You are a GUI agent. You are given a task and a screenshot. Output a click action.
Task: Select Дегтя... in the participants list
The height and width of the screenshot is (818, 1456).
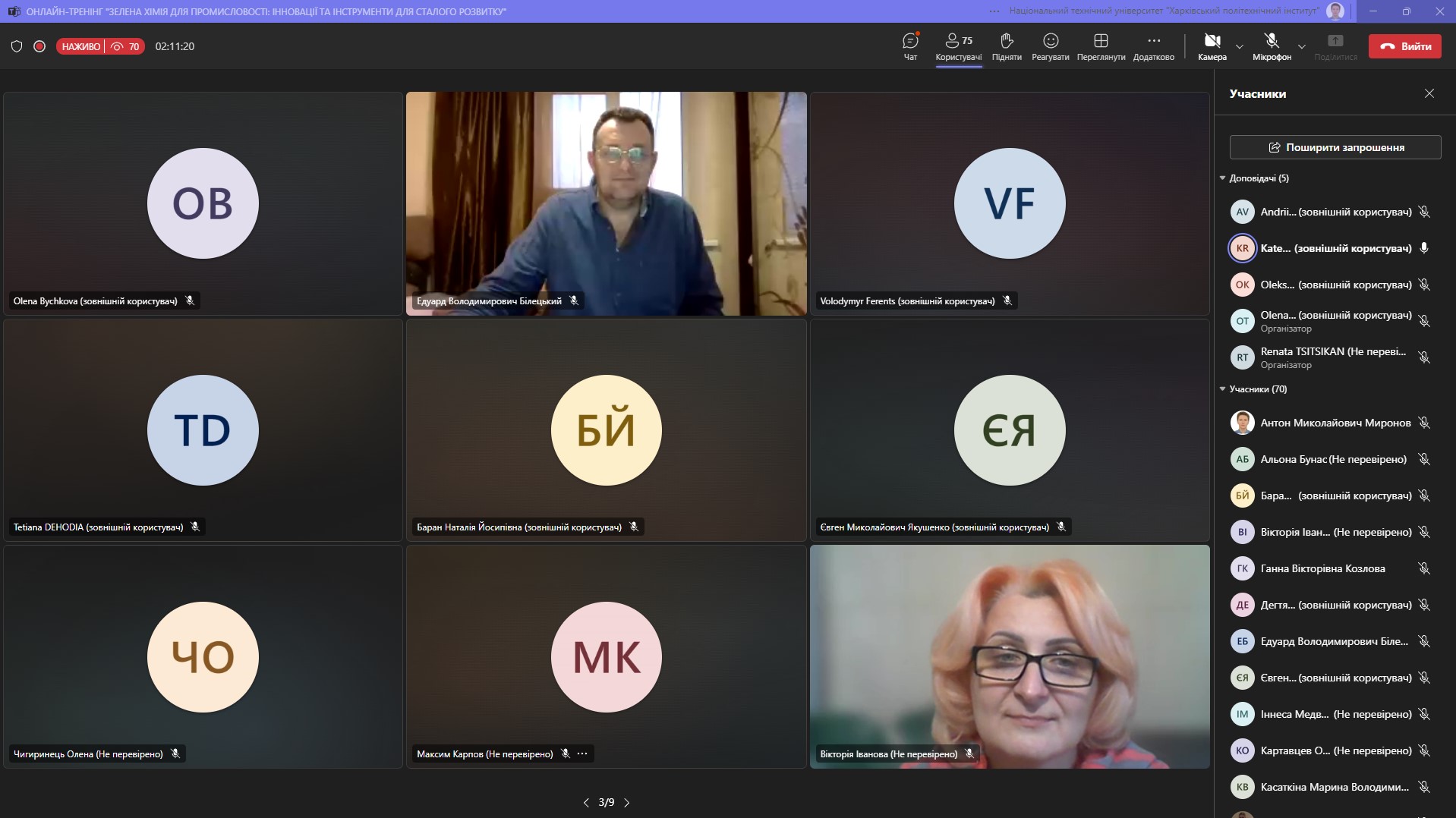(x=1332, y=605)
